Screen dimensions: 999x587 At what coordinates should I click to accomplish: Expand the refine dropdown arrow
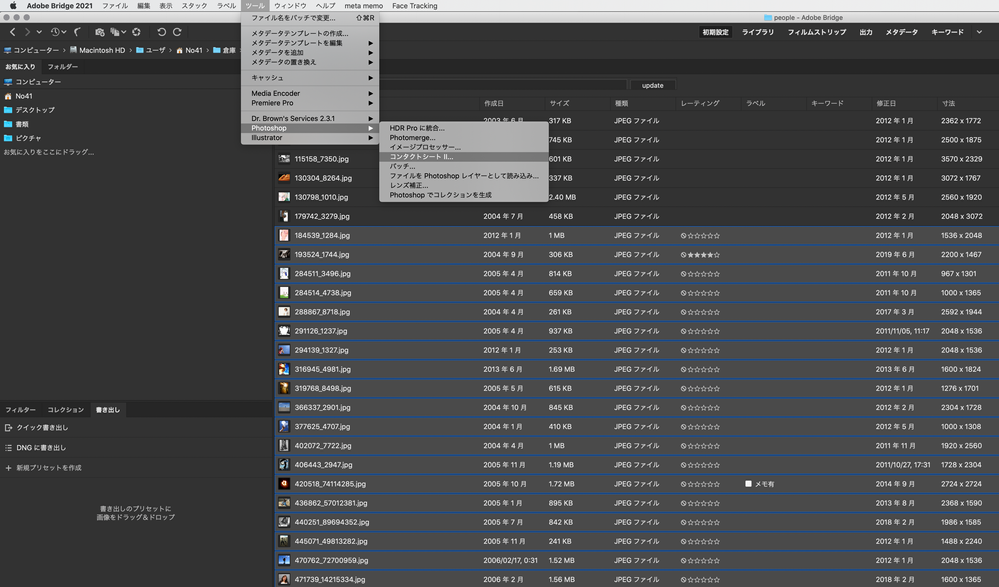(x=123, y=32)
